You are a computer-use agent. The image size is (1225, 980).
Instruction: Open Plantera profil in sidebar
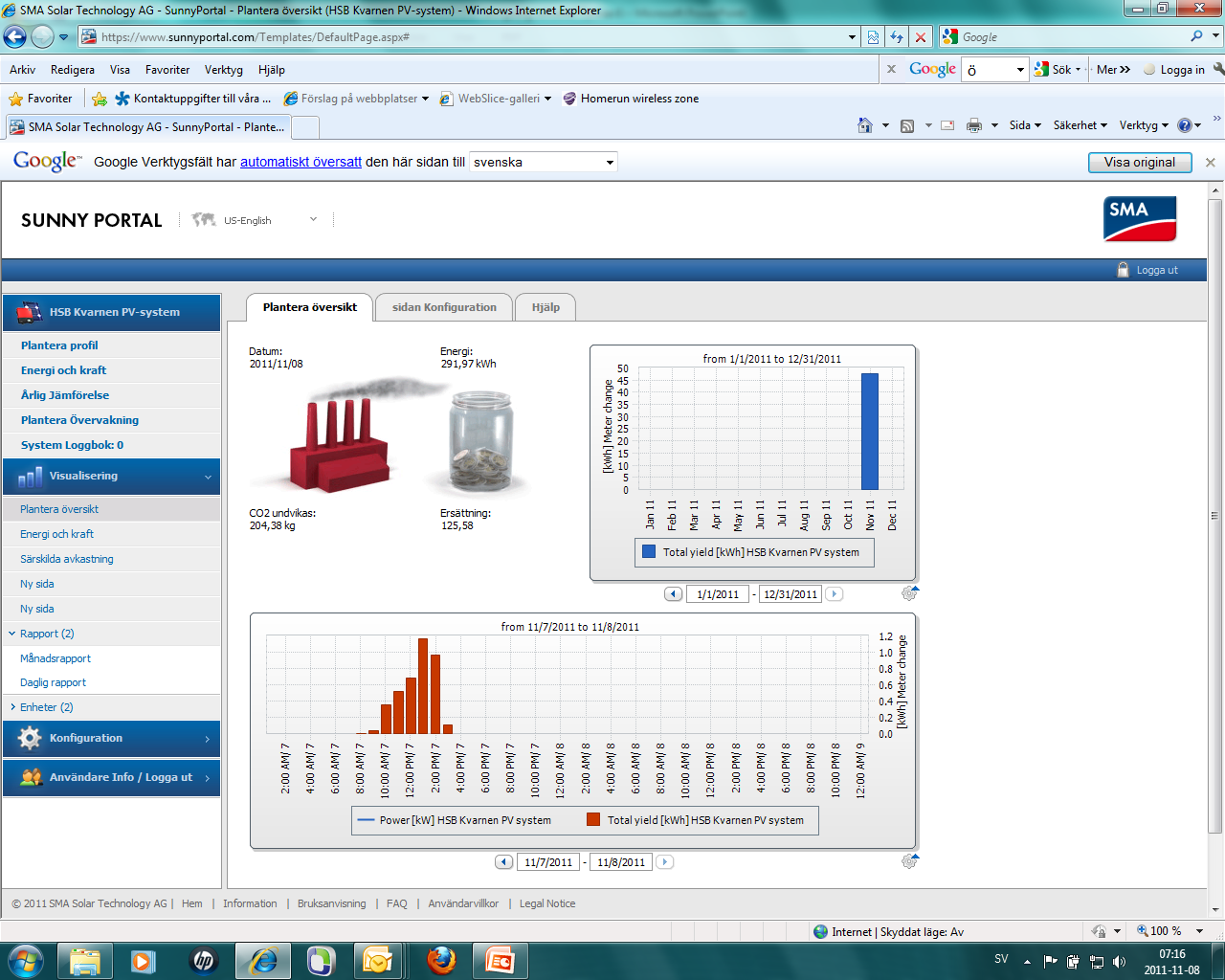[59, 345]
